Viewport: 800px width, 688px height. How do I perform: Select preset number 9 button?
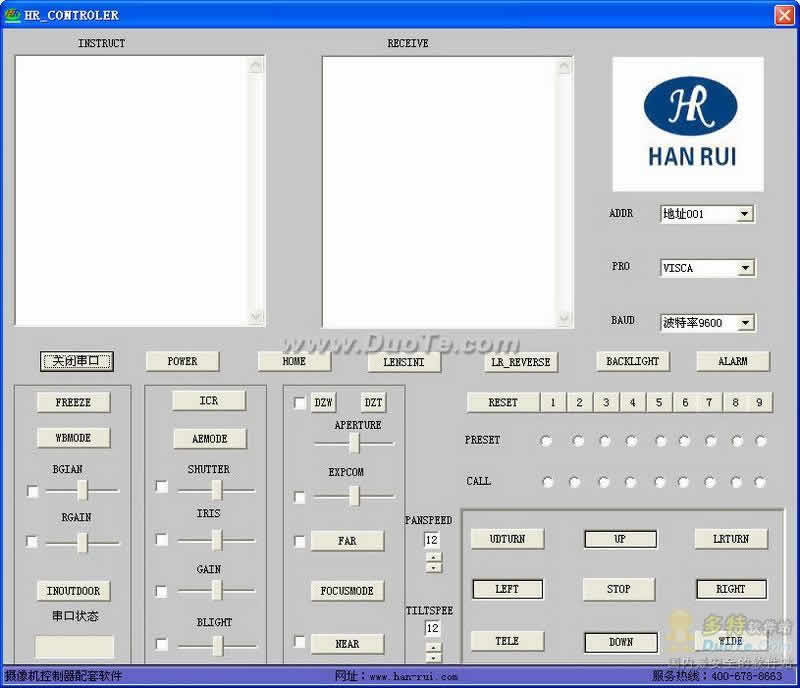(x=760, y=402)
